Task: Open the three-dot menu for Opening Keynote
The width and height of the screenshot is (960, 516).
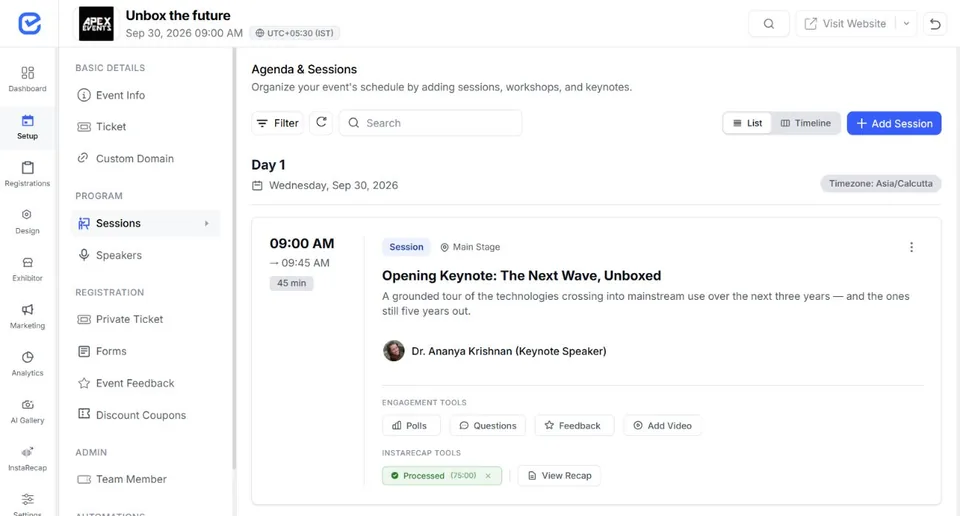Action: (911, 247)
